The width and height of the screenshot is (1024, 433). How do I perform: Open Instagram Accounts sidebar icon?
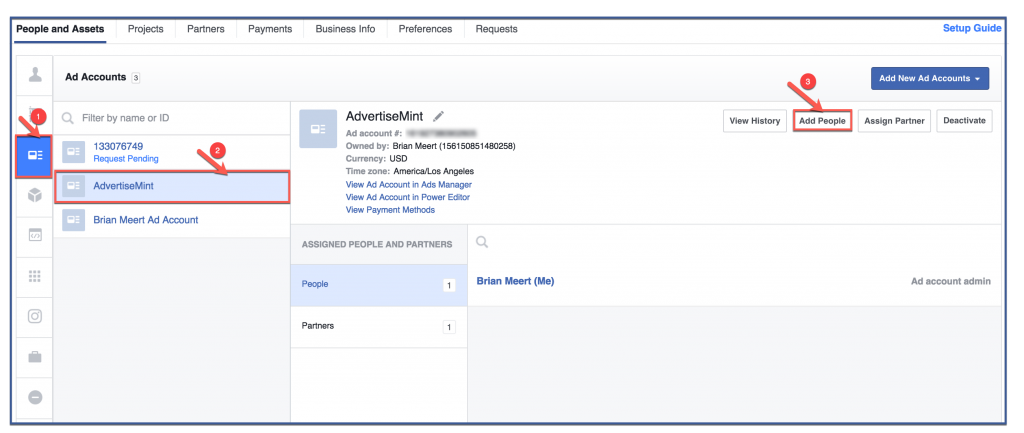[35, 317]
